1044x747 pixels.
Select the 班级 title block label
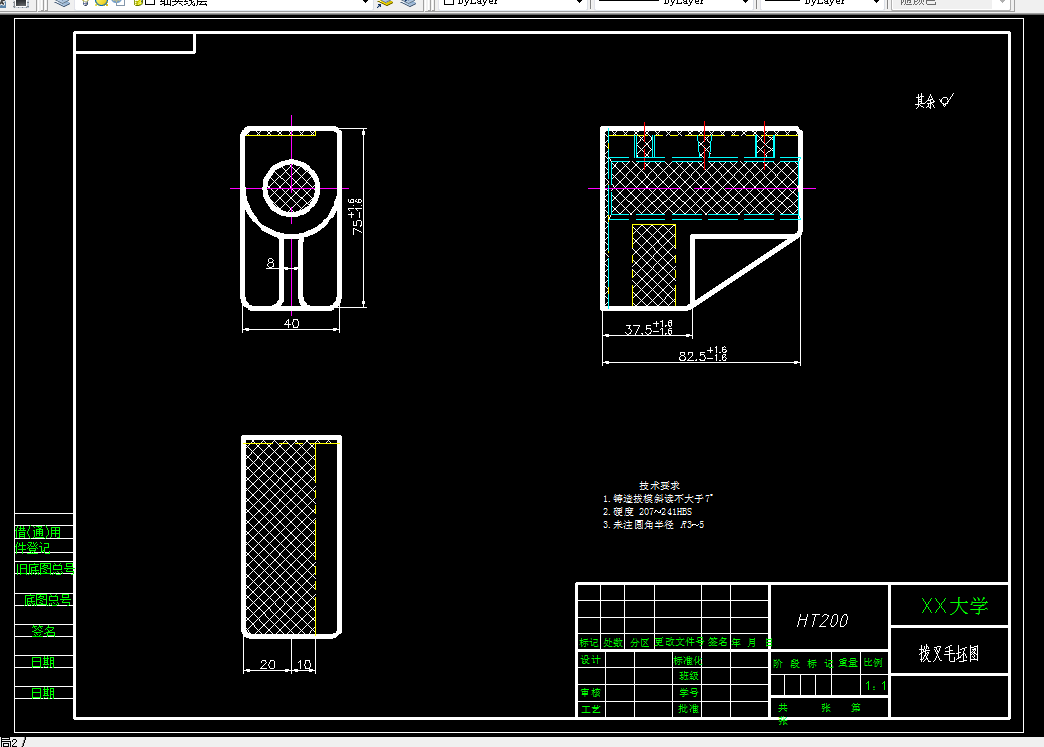pyautogui.click(x=688, y=676)
